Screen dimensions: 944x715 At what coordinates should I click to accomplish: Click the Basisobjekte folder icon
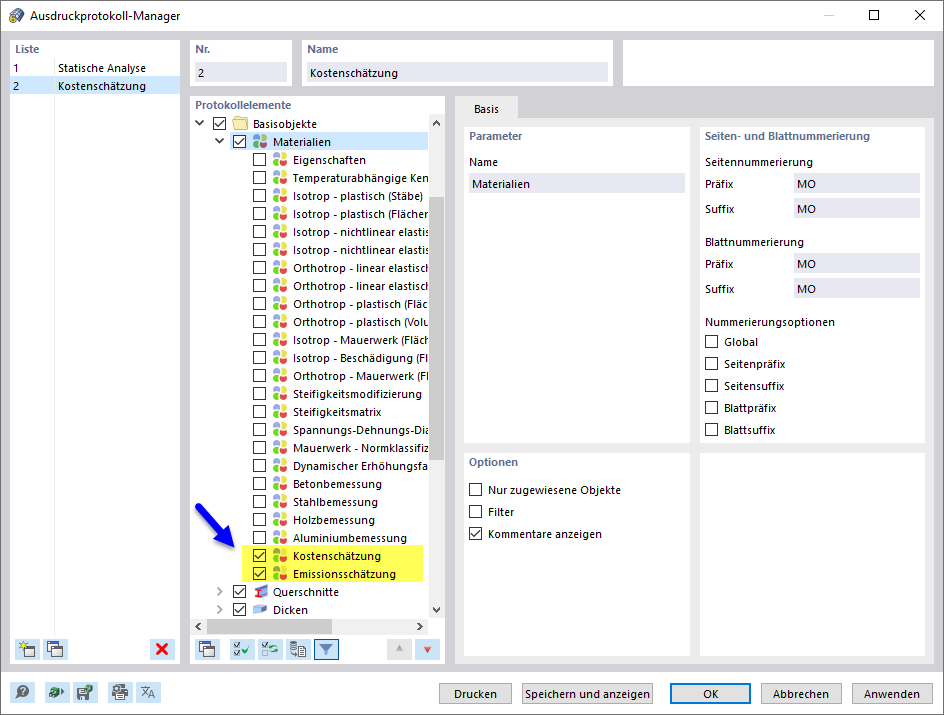(x=240, y=123)
